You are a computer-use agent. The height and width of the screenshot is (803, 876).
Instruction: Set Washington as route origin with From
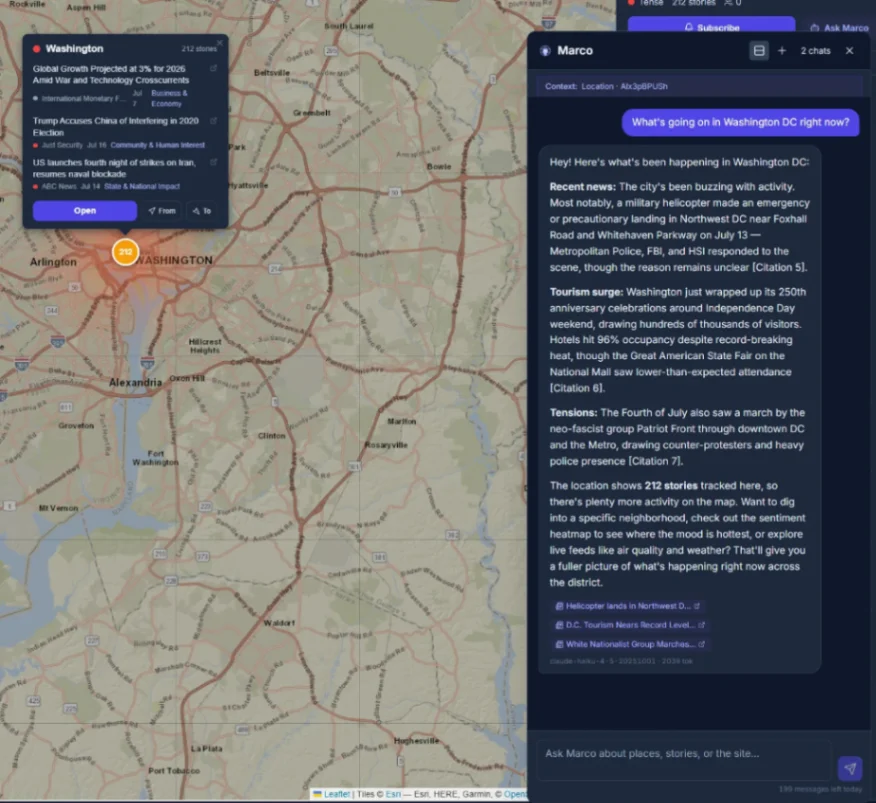(162, 211)
